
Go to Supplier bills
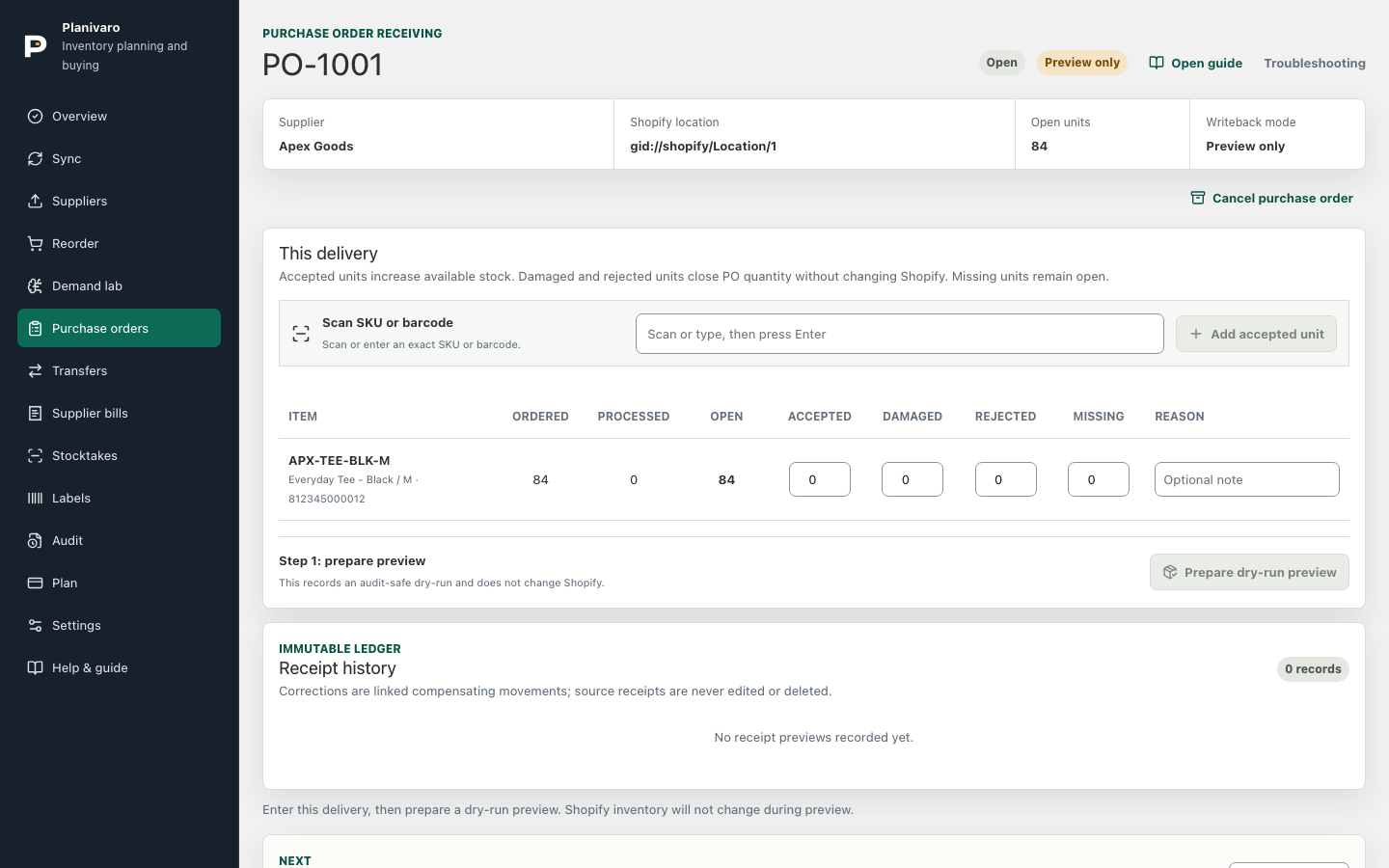click(x=119, y=413)
